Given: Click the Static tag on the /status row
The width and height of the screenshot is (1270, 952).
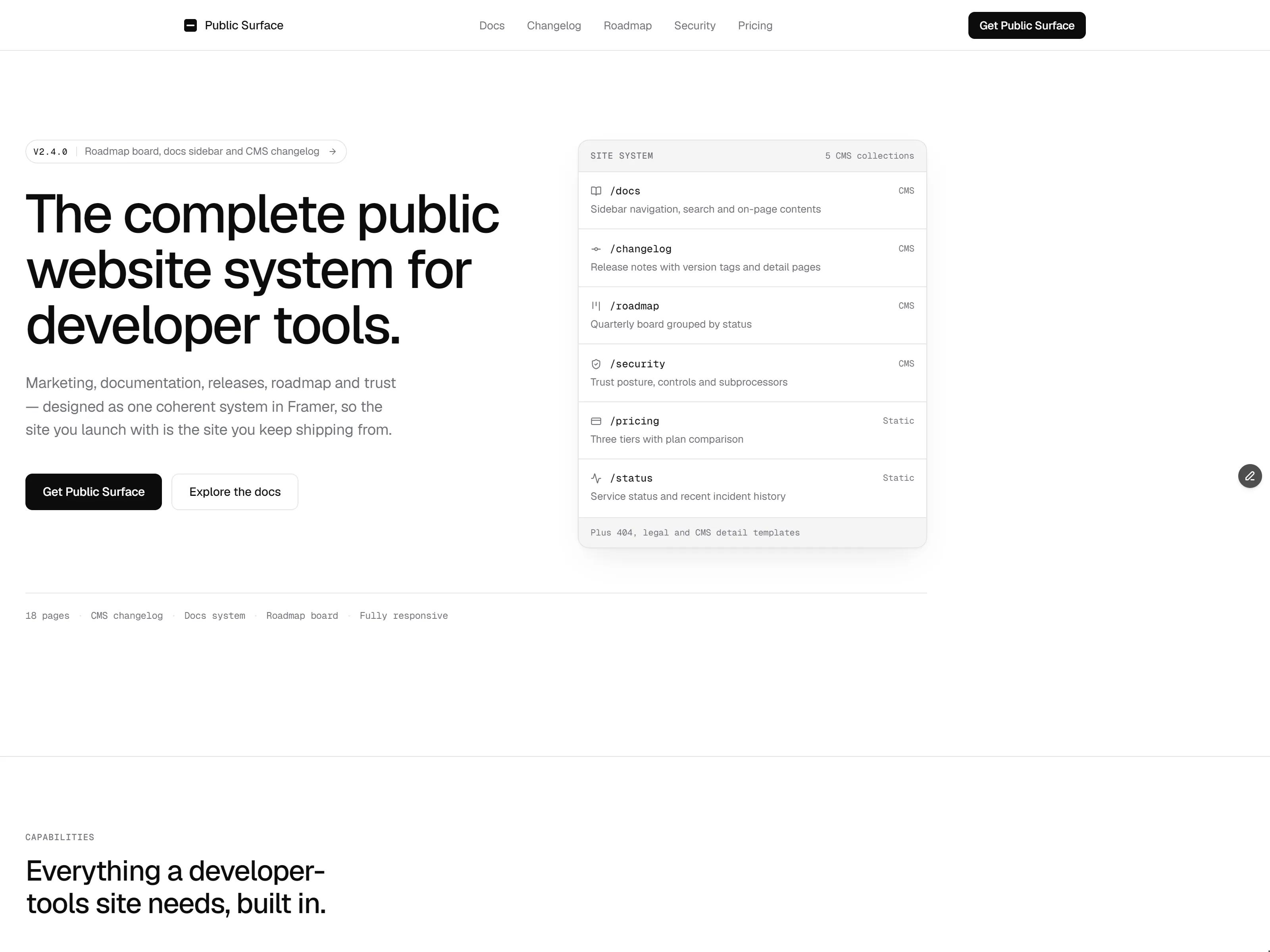Looking at the screenshot, I should pyautogui.click(x=899, y=478).
